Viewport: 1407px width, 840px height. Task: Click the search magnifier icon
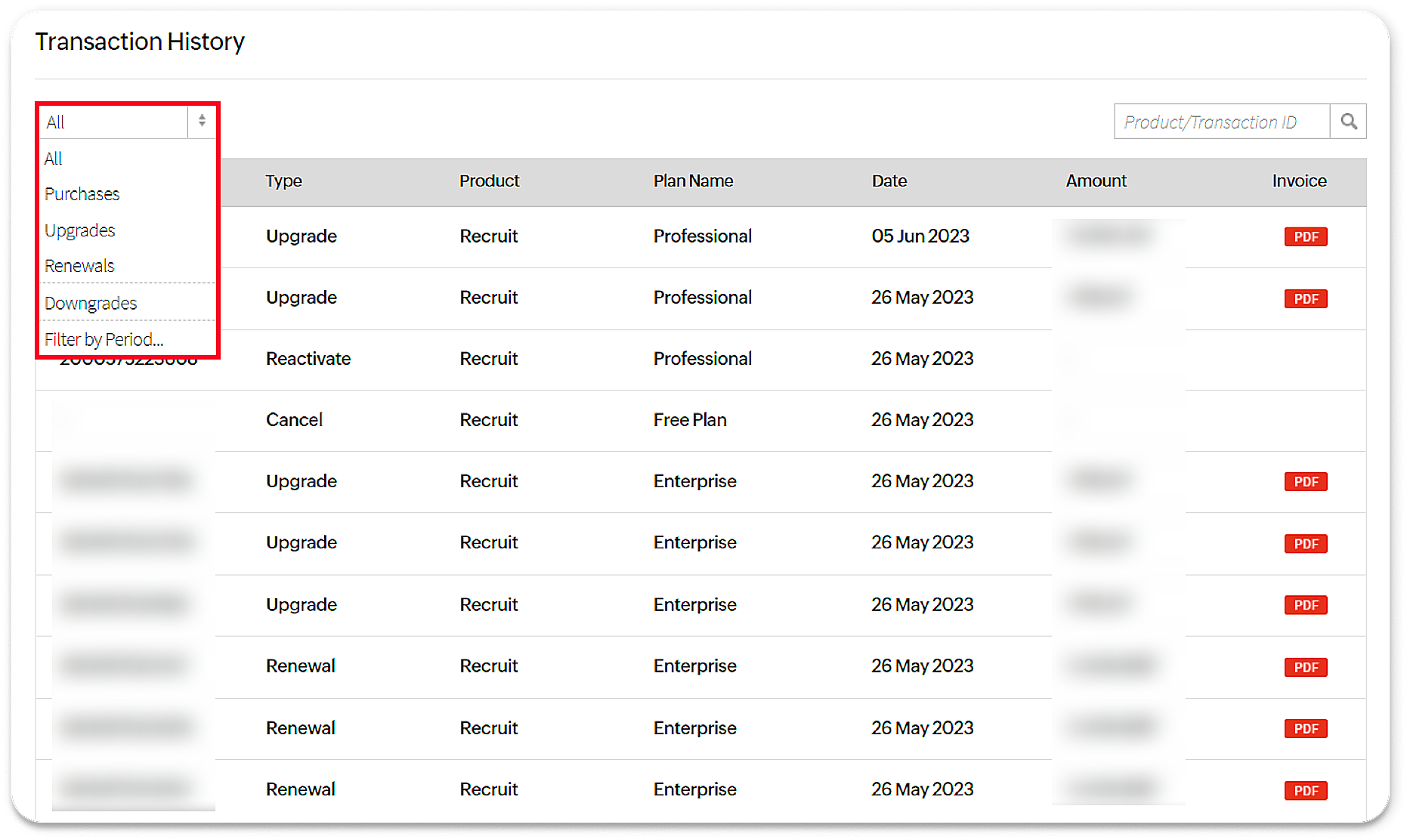pos(1349,121)
